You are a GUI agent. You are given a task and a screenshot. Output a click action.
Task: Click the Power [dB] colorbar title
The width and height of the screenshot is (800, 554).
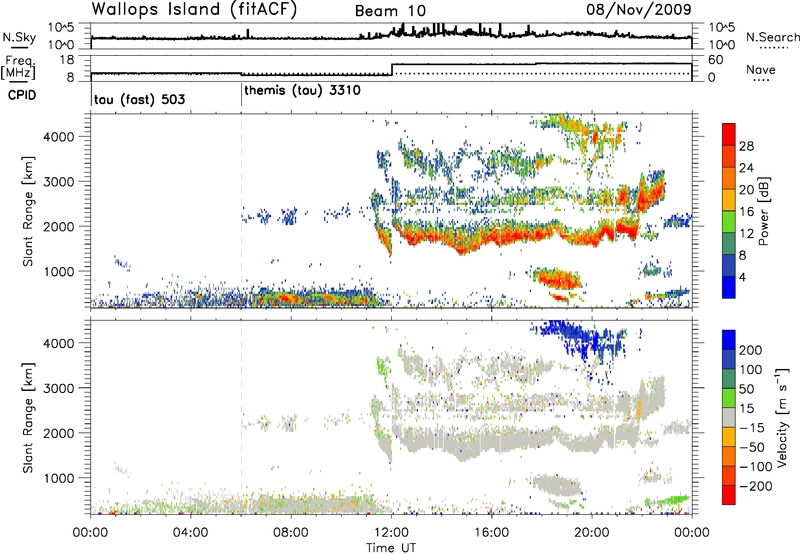coord(764,211)
